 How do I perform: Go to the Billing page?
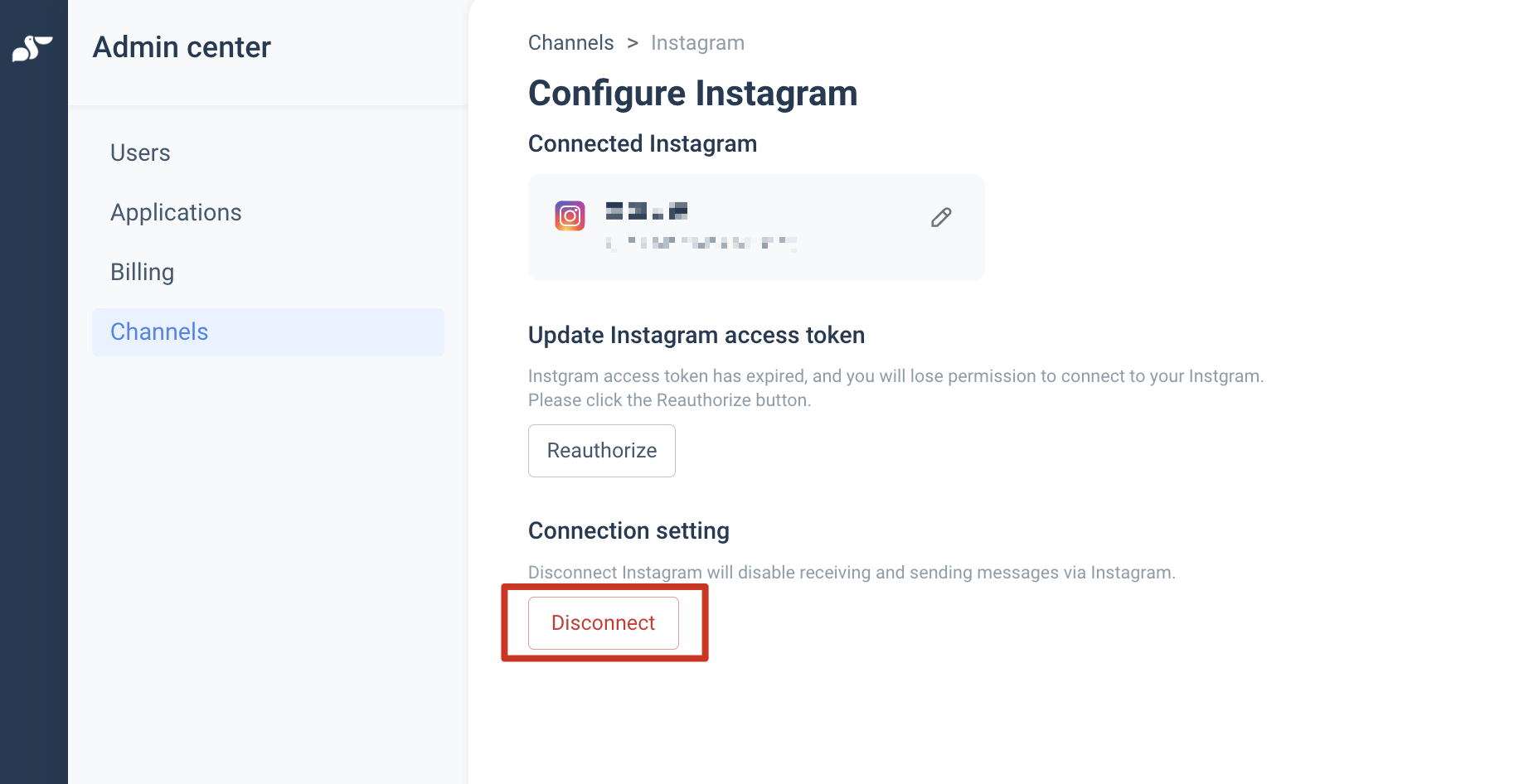pos(142,273)
